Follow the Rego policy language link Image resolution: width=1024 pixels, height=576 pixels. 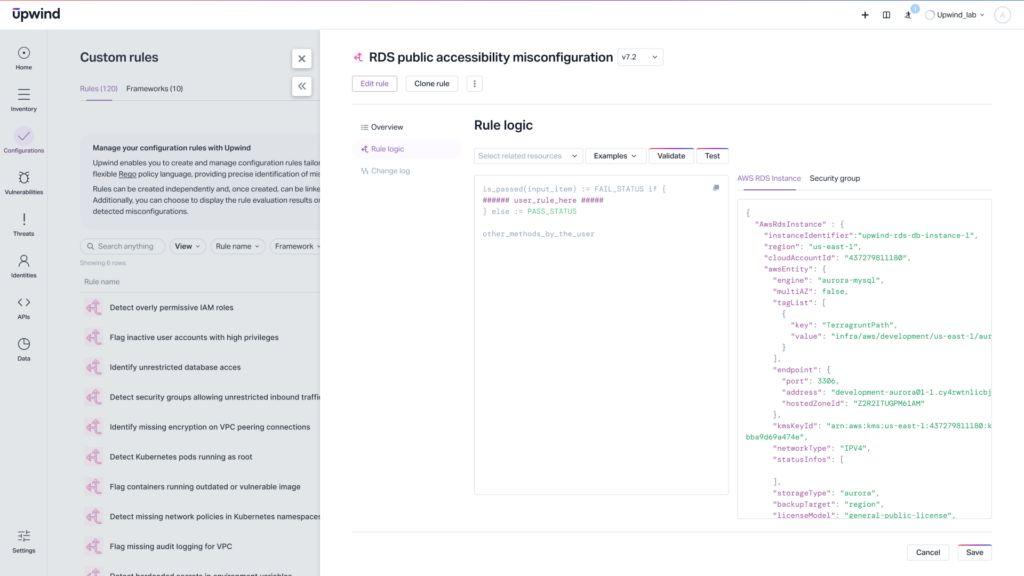(x=127, y=174)
